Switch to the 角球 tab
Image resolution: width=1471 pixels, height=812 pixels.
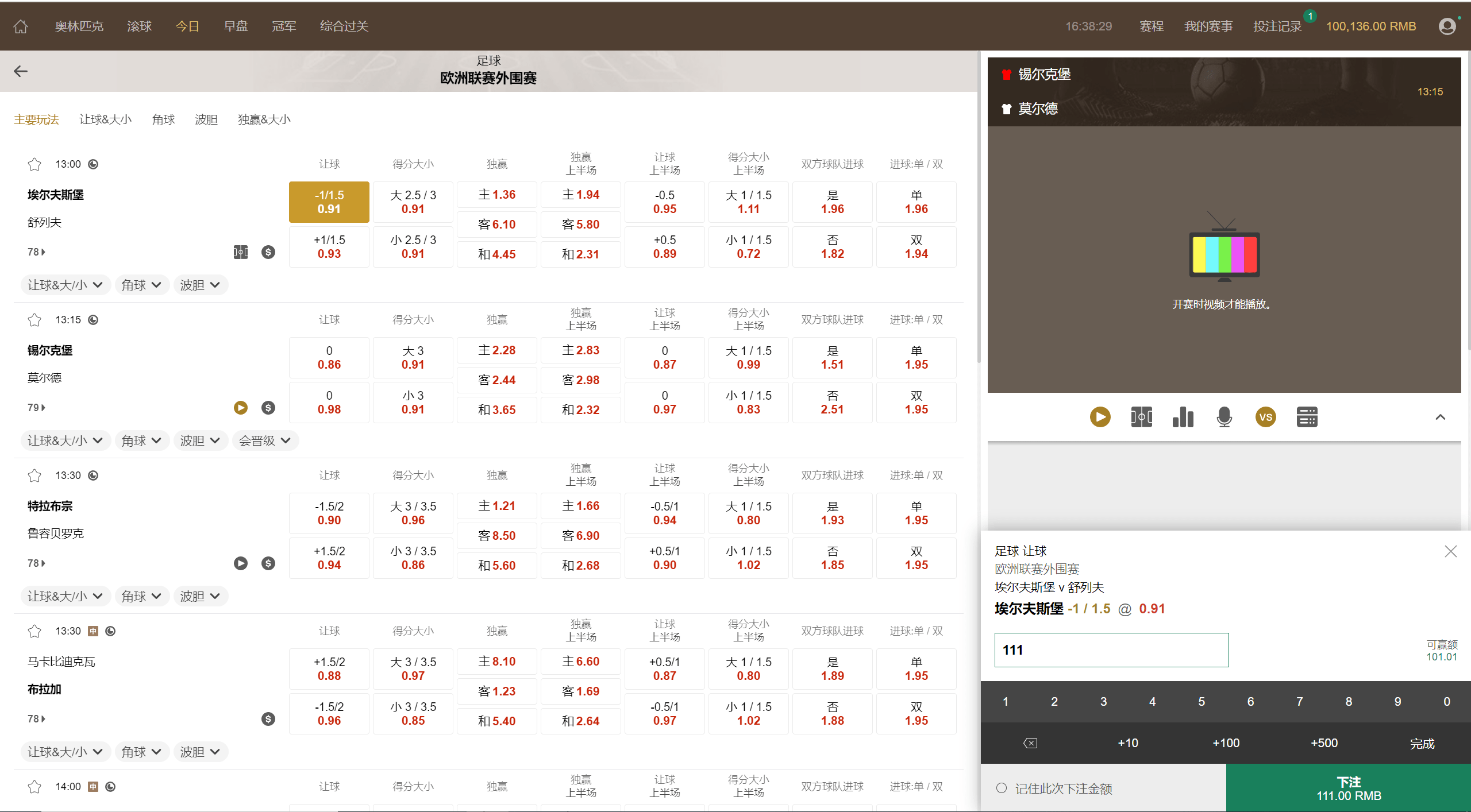coord(163,119)
